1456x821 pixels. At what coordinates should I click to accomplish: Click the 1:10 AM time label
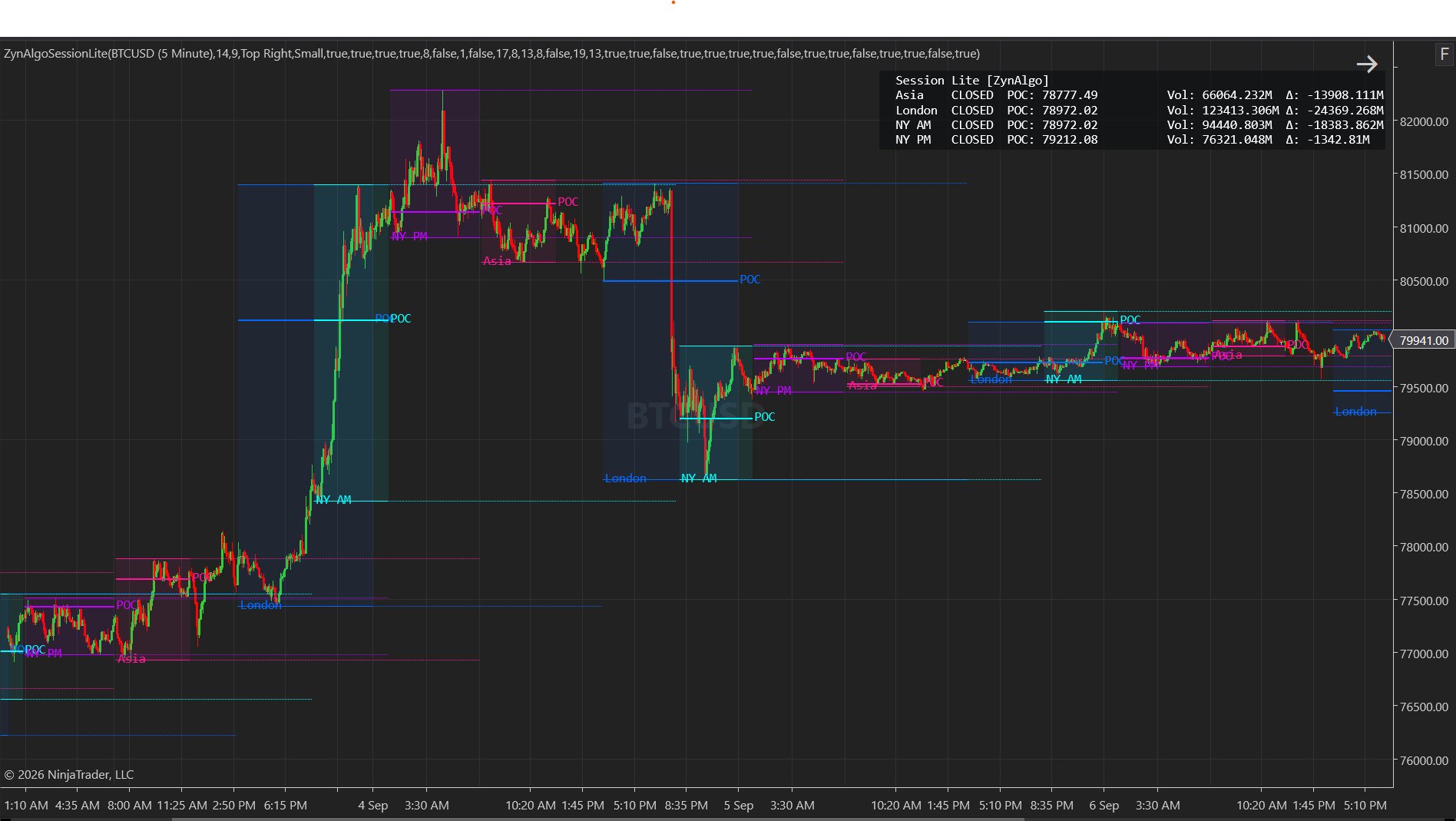[x=26, y=806]
